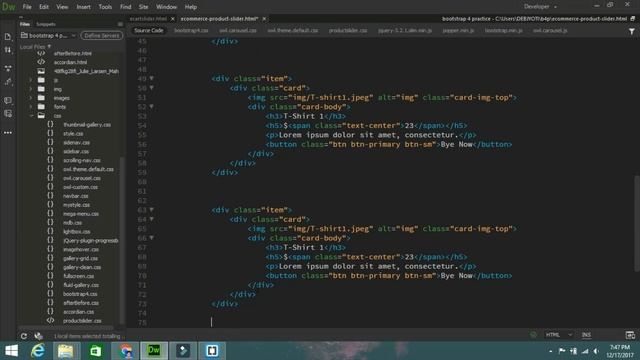Select navbar.css in the Files panel
Image resolution: width=640 pixels, height=360 pixels.
[x=76, y=196]
